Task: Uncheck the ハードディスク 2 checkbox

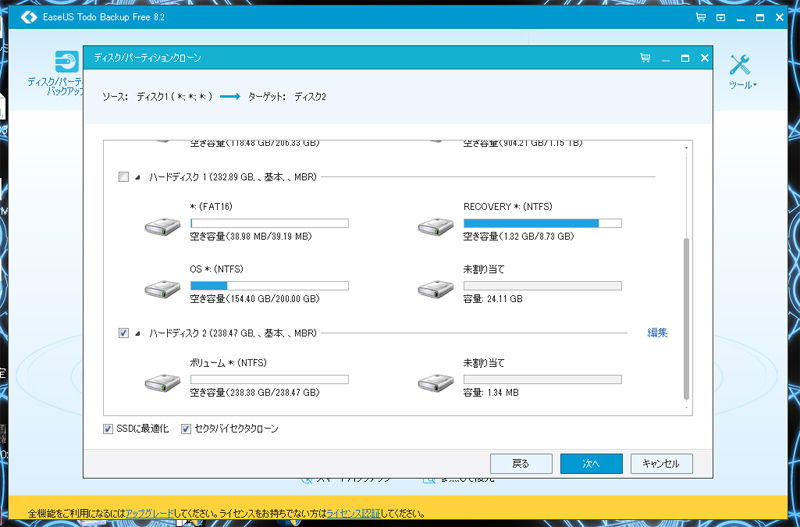Action: click(123, 333)
